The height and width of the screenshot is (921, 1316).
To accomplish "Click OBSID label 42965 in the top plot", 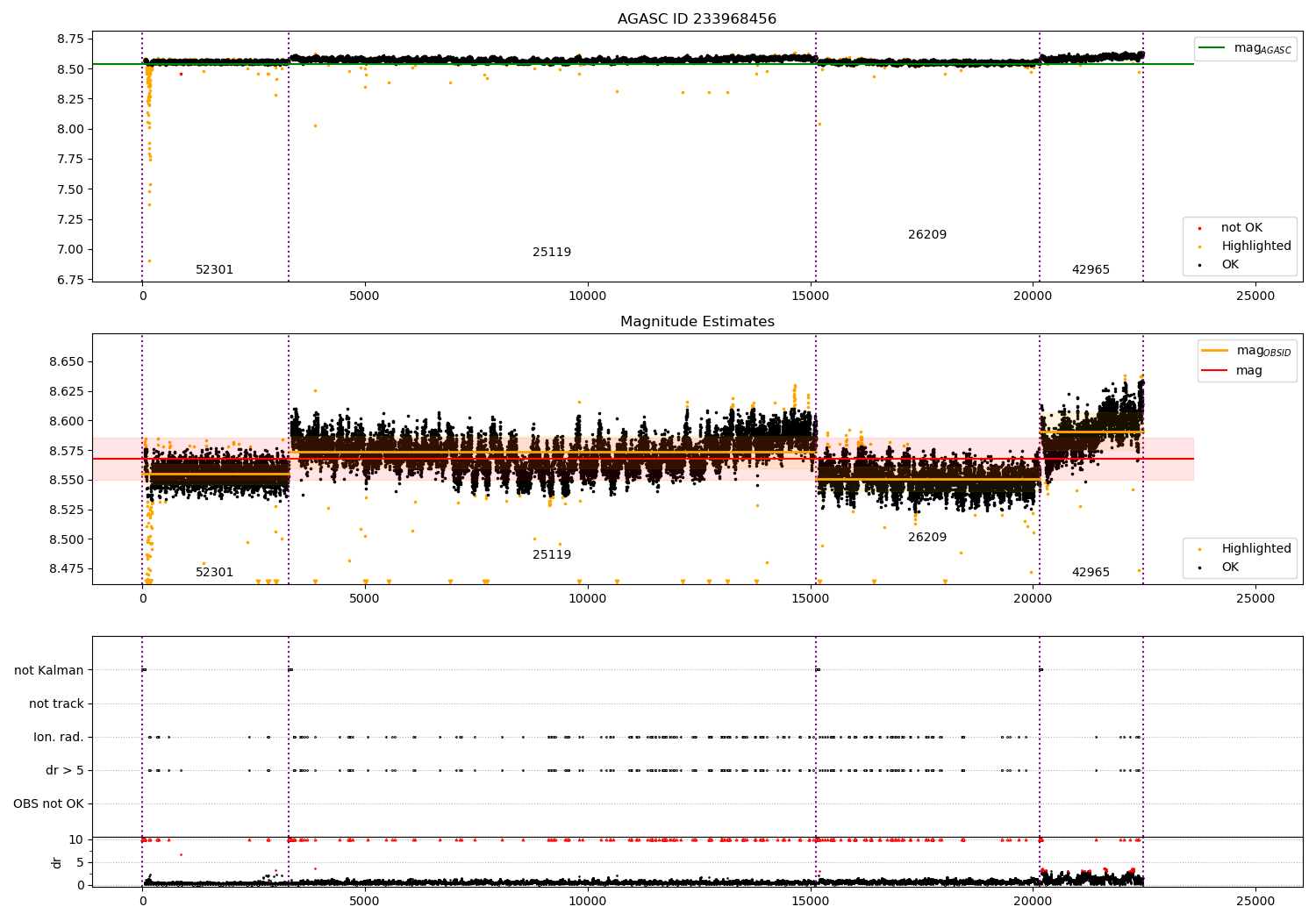I will pyautogui.click(x=1091, y=269).
